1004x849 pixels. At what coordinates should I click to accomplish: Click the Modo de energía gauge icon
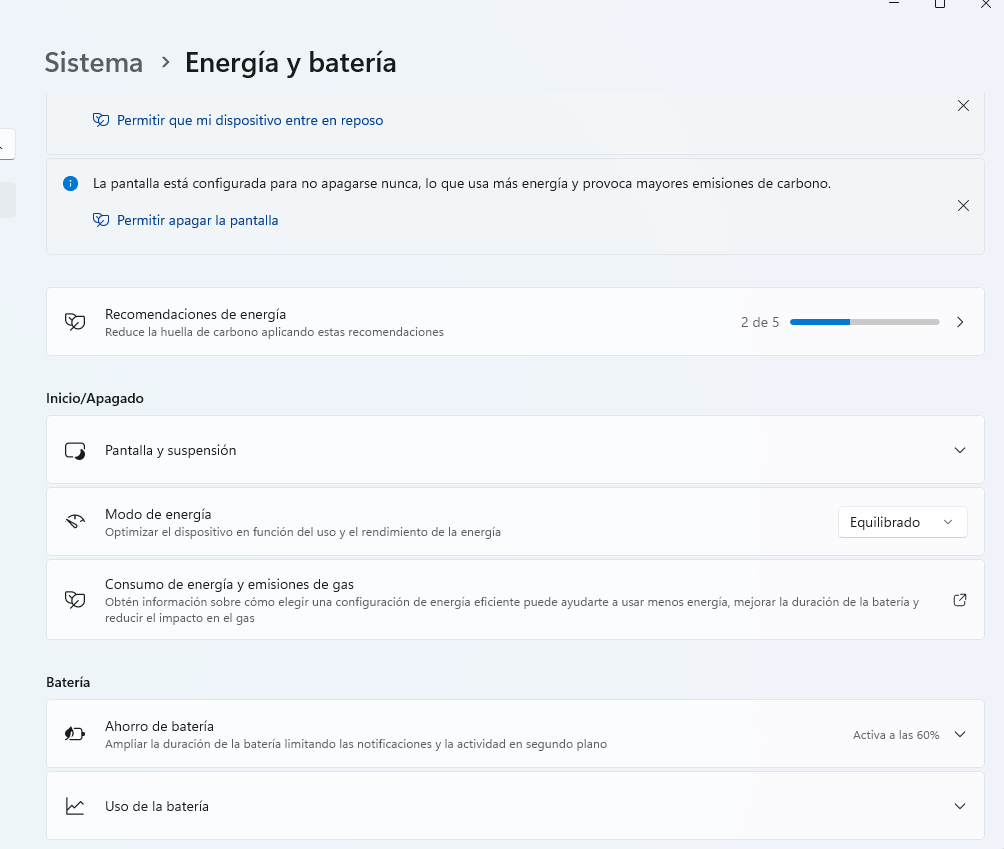point(75,522)
